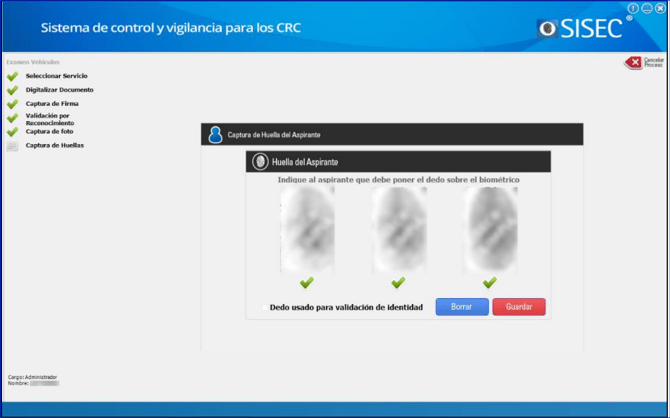Open the Digitalizar Documento step
The image size is (670, 418).
coord(59,90)
